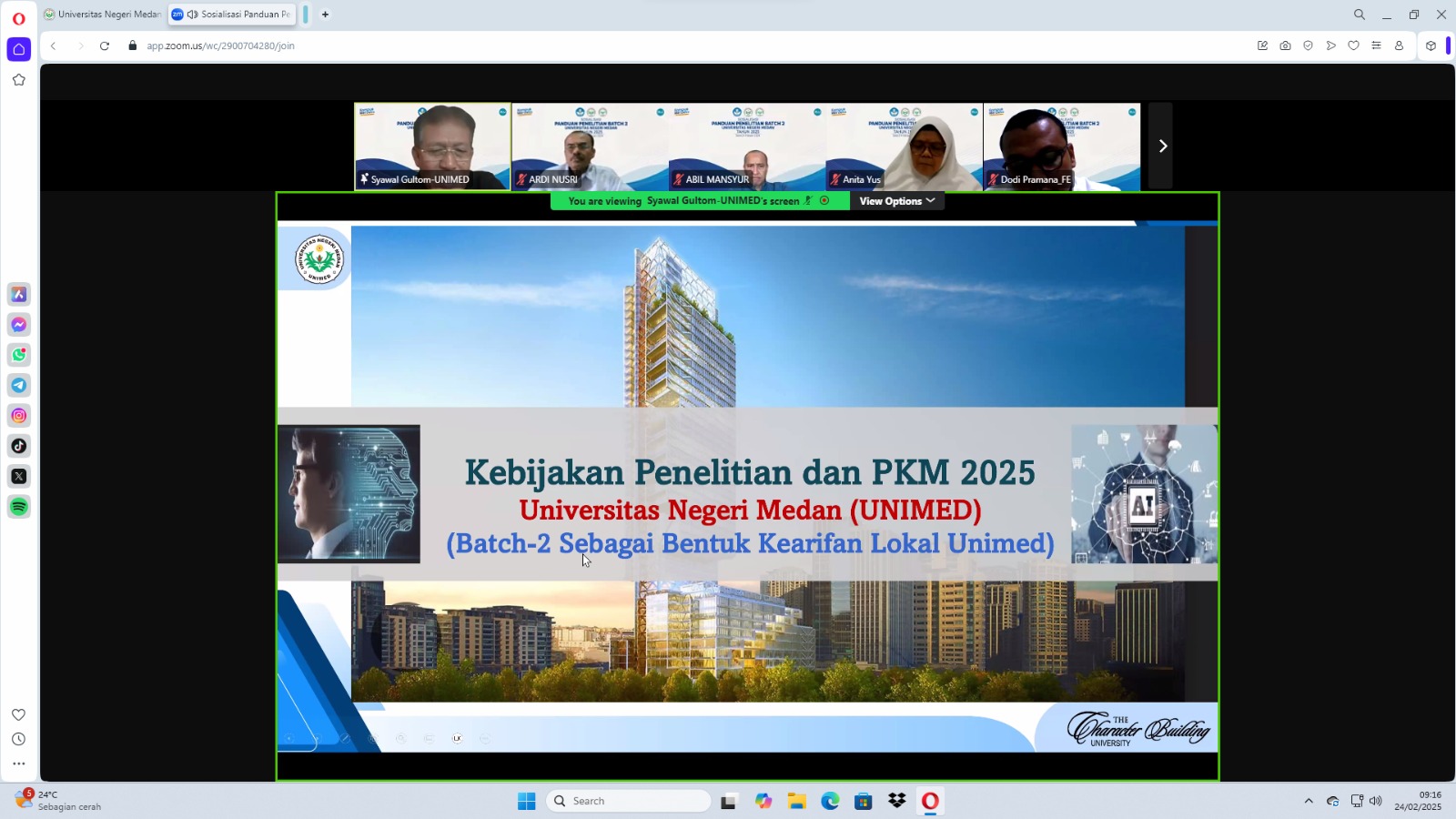This screenshot has height=819, width=1456.
Task: Show more participants with the right chevron
Action: coord(1162,146)
